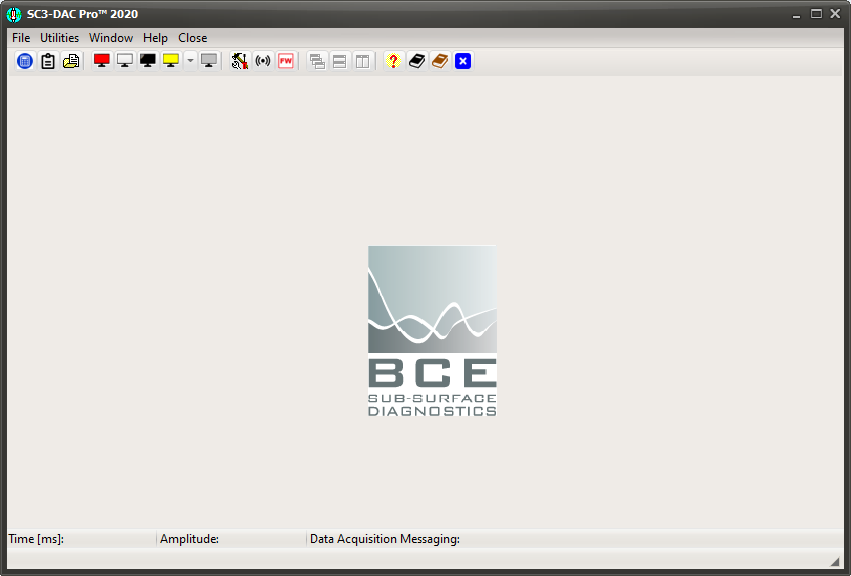This screenshot has width=851, height=576.
Task: Select the gray monitor icon
Action: tap(209, 61)
